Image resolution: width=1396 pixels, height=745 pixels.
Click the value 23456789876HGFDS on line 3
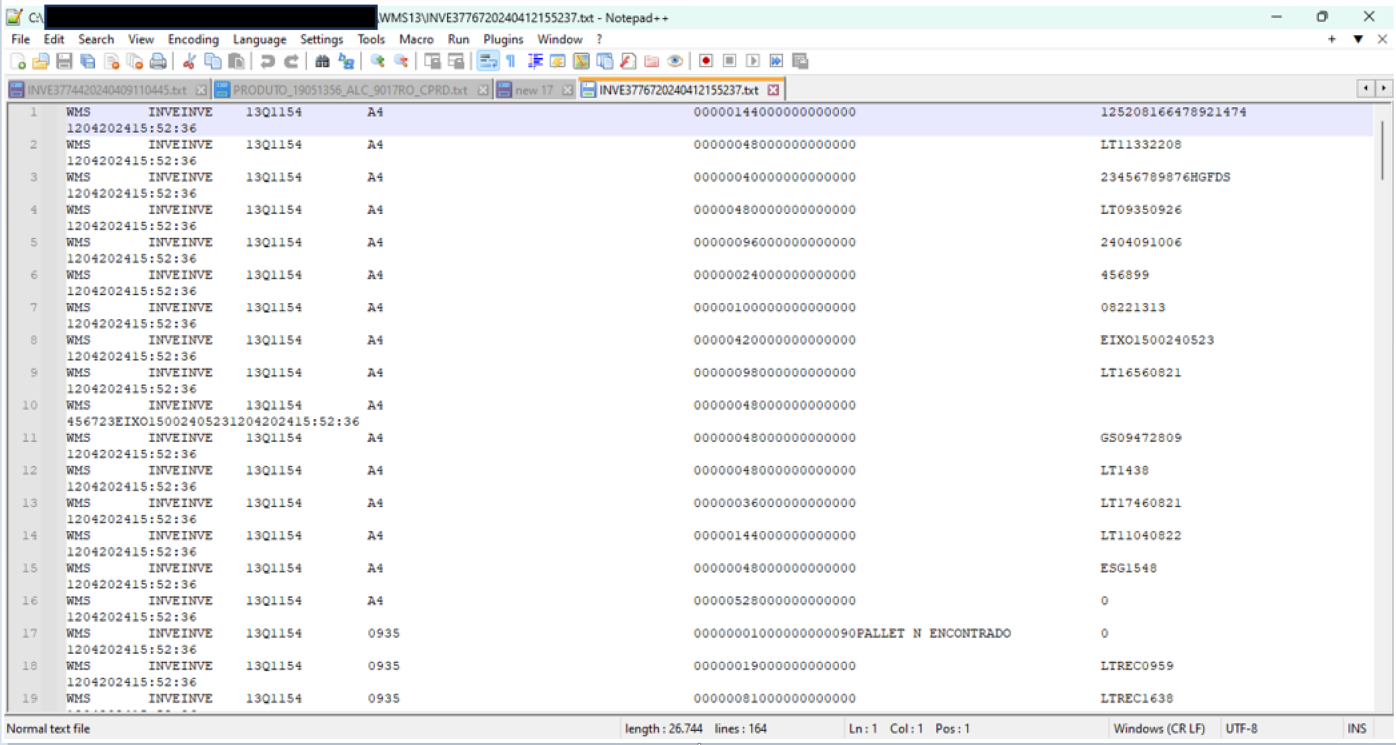click(x=1165, y=177)
